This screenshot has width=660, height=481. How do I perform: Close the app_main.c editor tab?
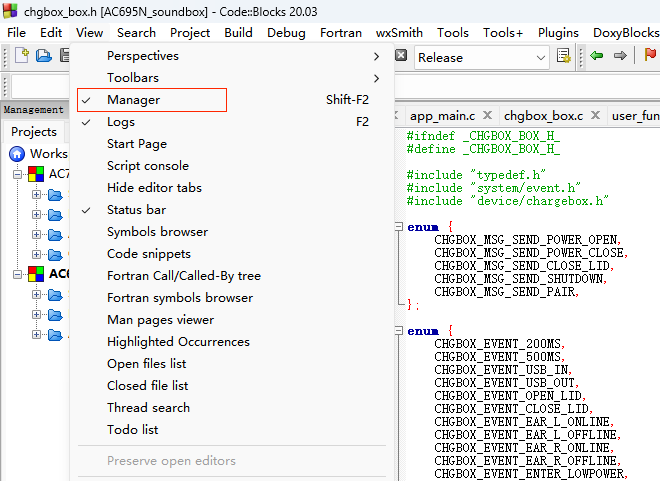(x=487, y=115)
